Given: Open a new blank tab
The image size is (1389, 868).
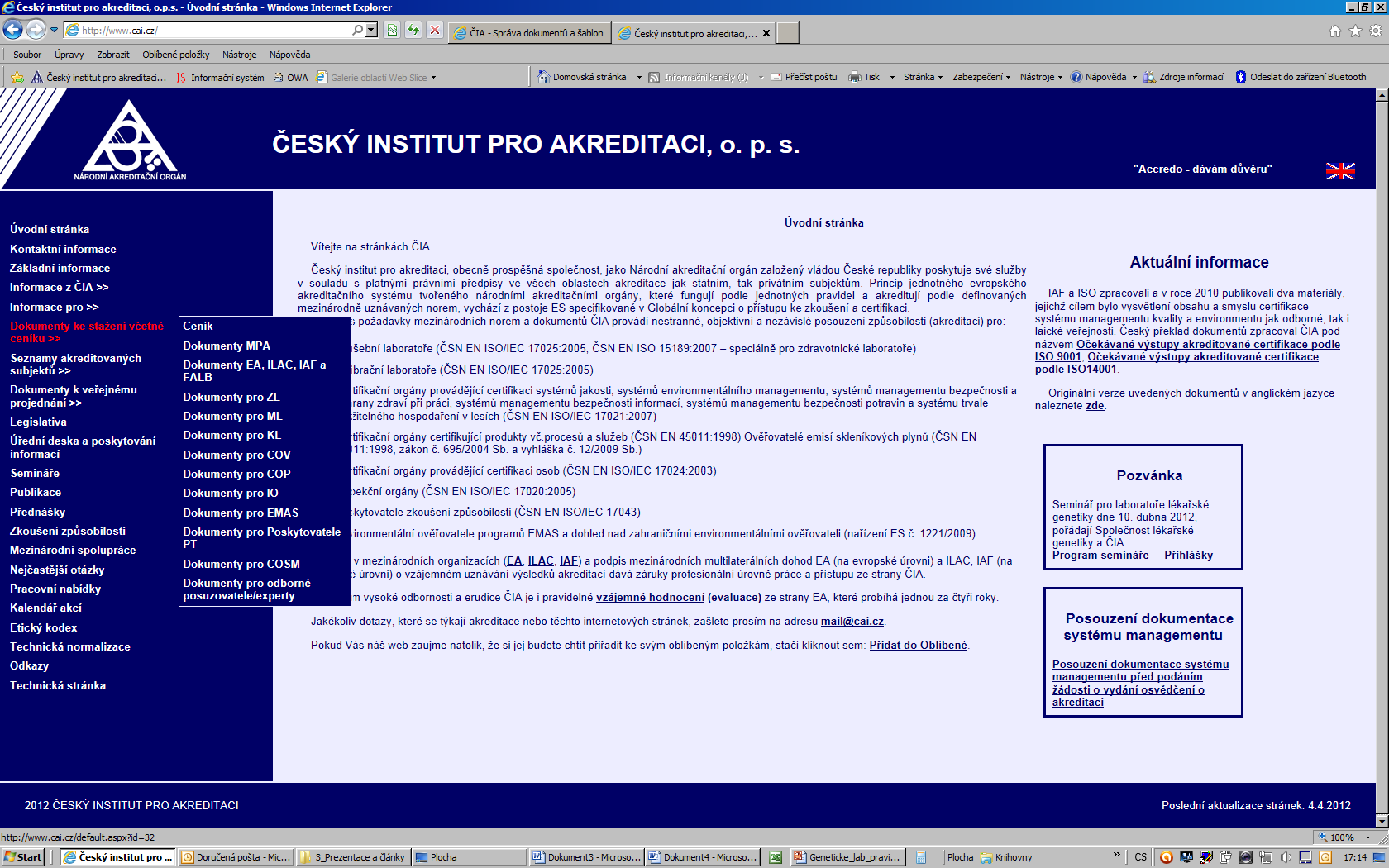Looking at the screenshot, I should [788, 33].
